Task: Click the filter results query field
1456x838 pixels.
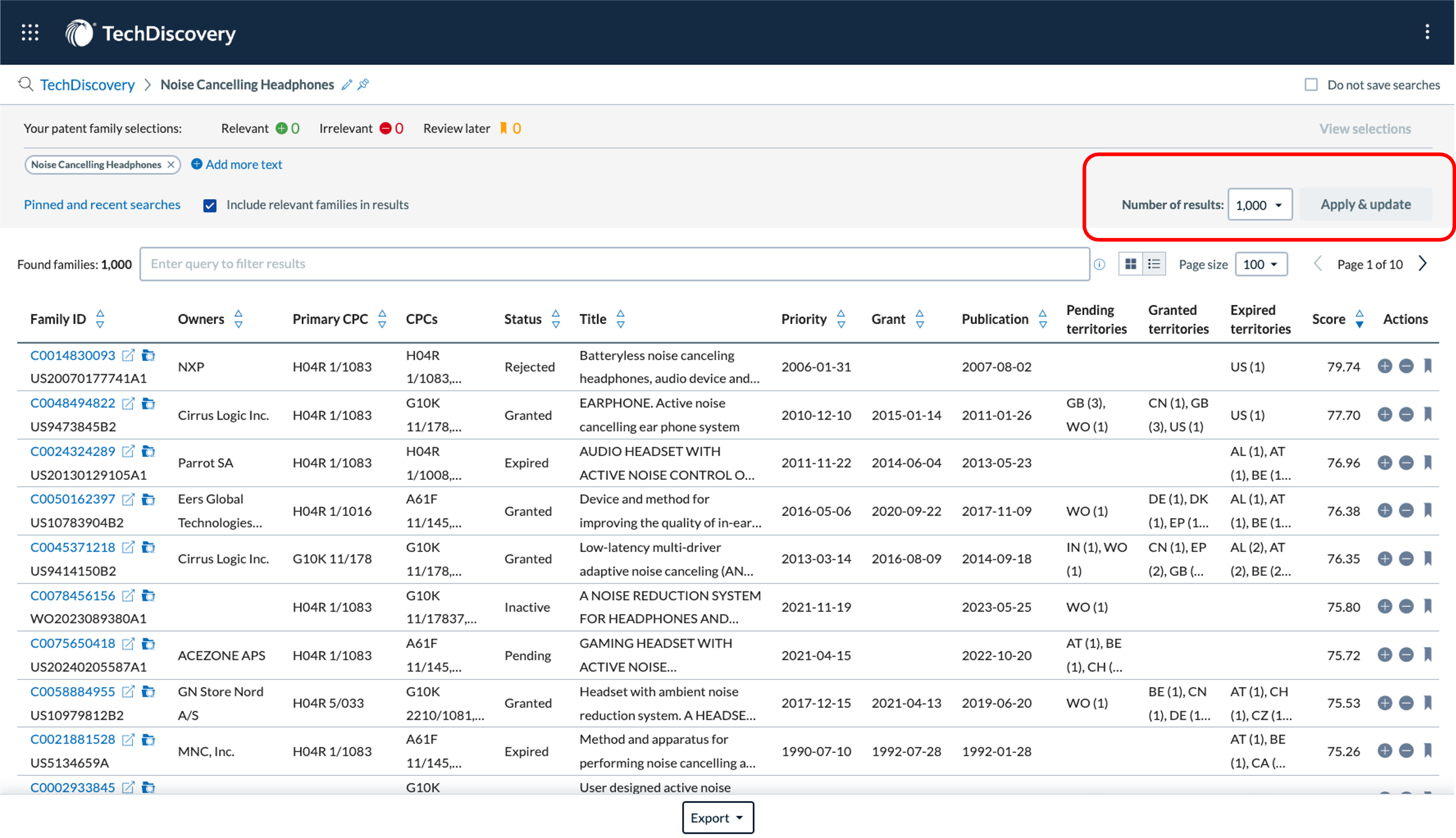Action: 615,264
